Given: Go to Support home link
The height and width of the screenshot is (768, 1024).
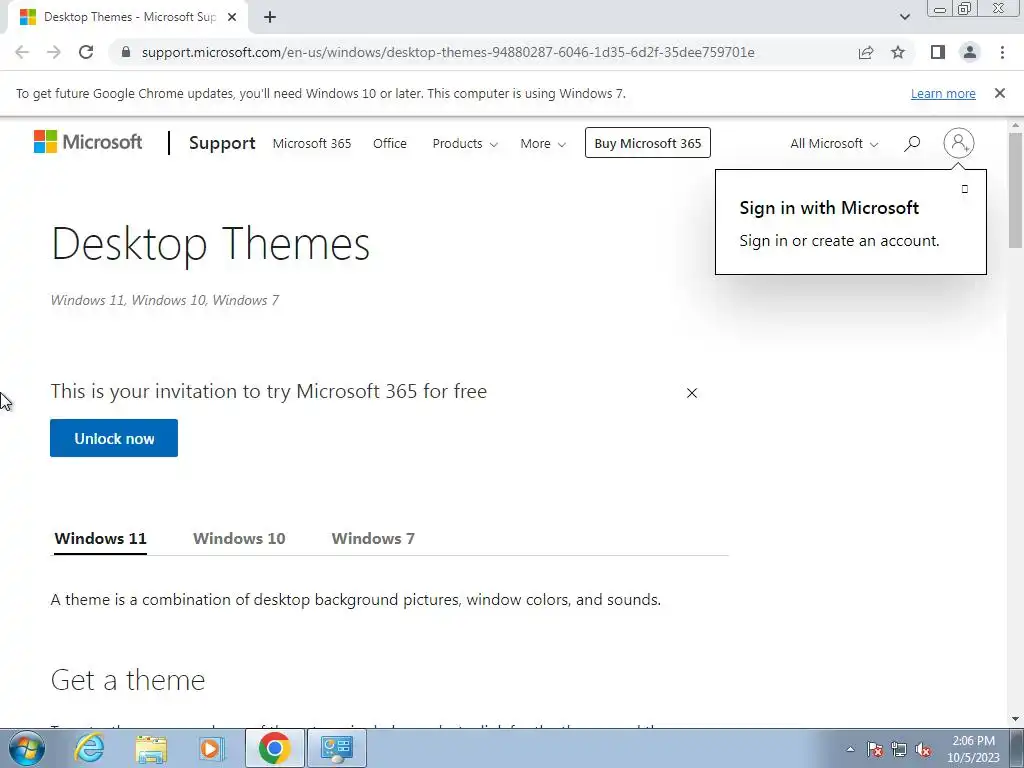Looking at the screenshot, I should pyautogui.click(x=222, y=143).
